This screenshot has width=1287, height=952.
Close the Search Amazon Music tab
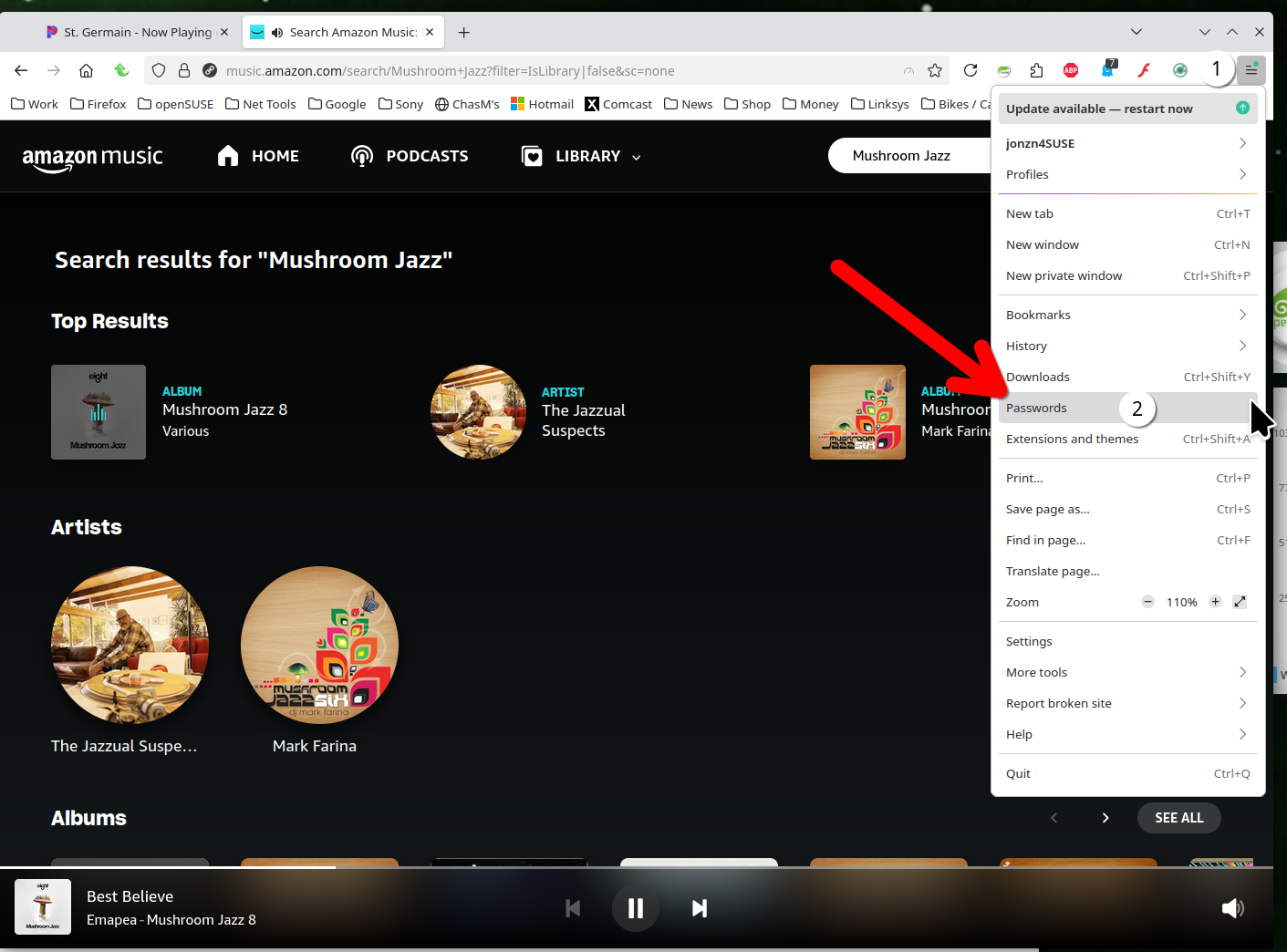point(430,32)
